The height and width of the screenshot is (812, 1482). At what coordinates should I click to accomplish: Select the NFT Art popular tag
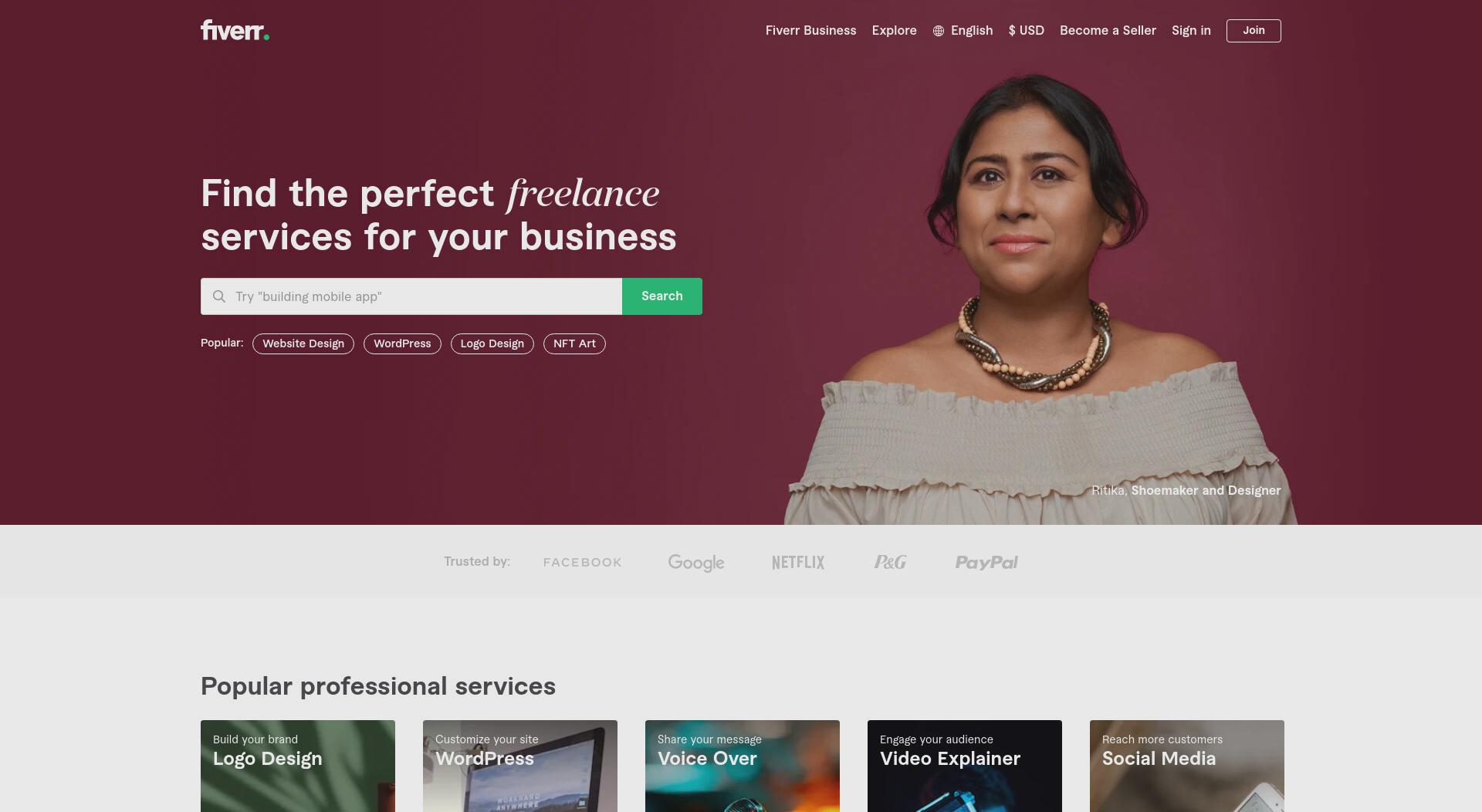click(x=574, y=343)
